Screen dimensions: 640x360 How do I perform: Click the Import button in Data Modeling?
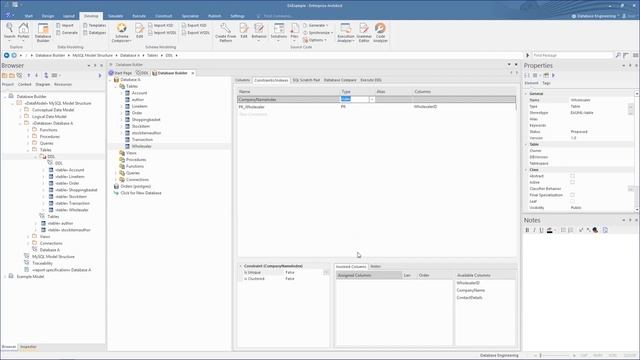click(65, 25)
